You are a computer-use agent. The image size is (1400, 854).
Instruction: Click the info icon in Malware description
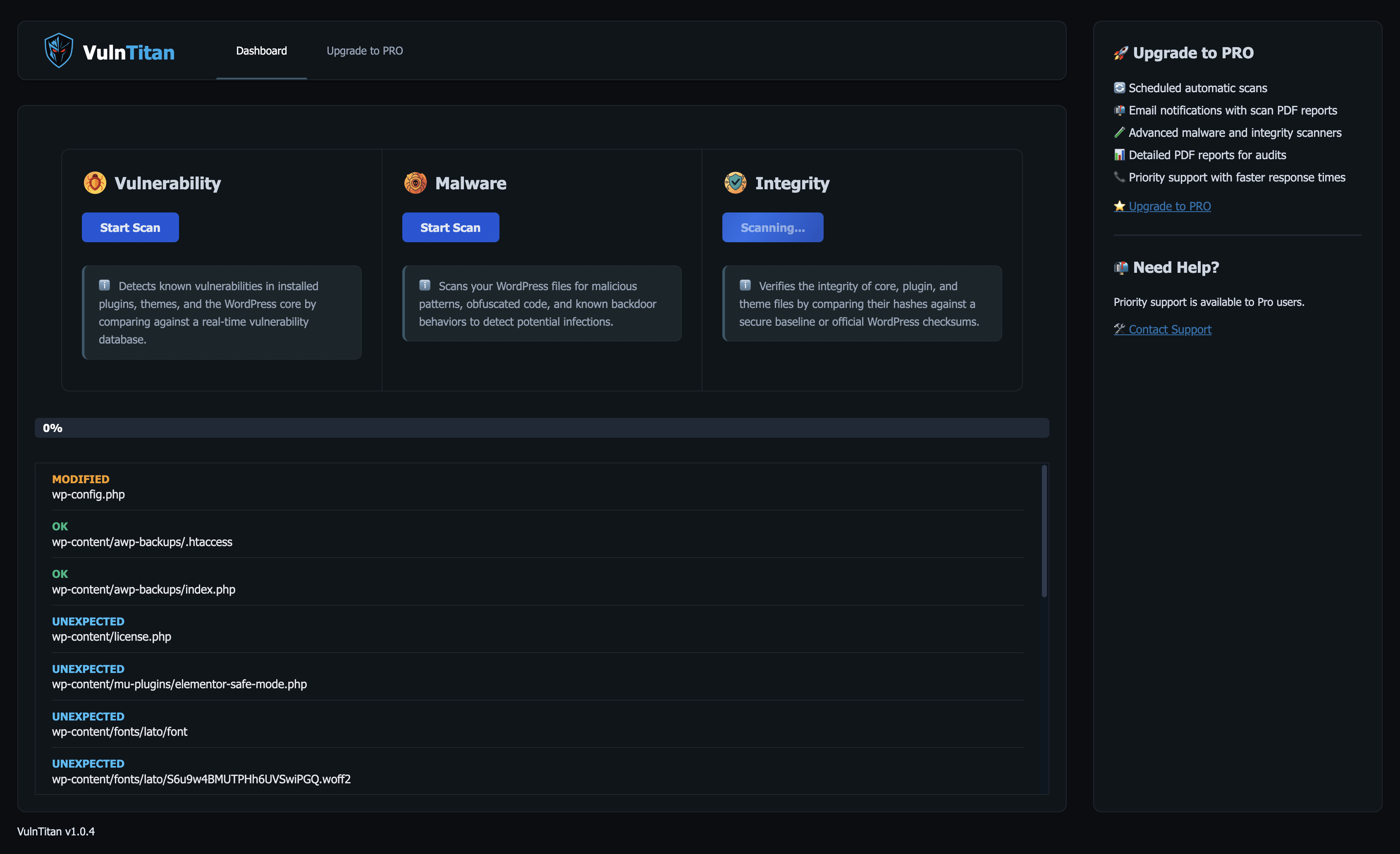point(425,285)
